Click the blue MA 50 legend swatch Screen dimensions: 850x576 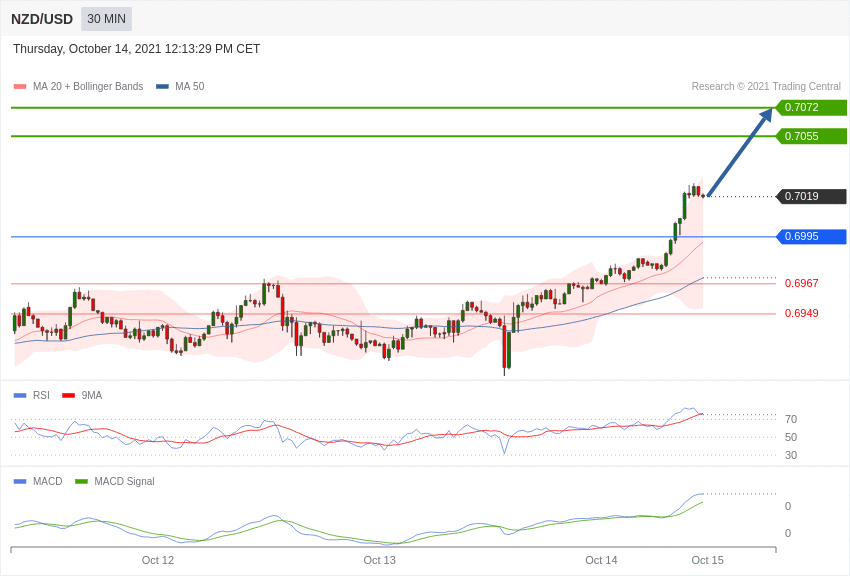162,87
